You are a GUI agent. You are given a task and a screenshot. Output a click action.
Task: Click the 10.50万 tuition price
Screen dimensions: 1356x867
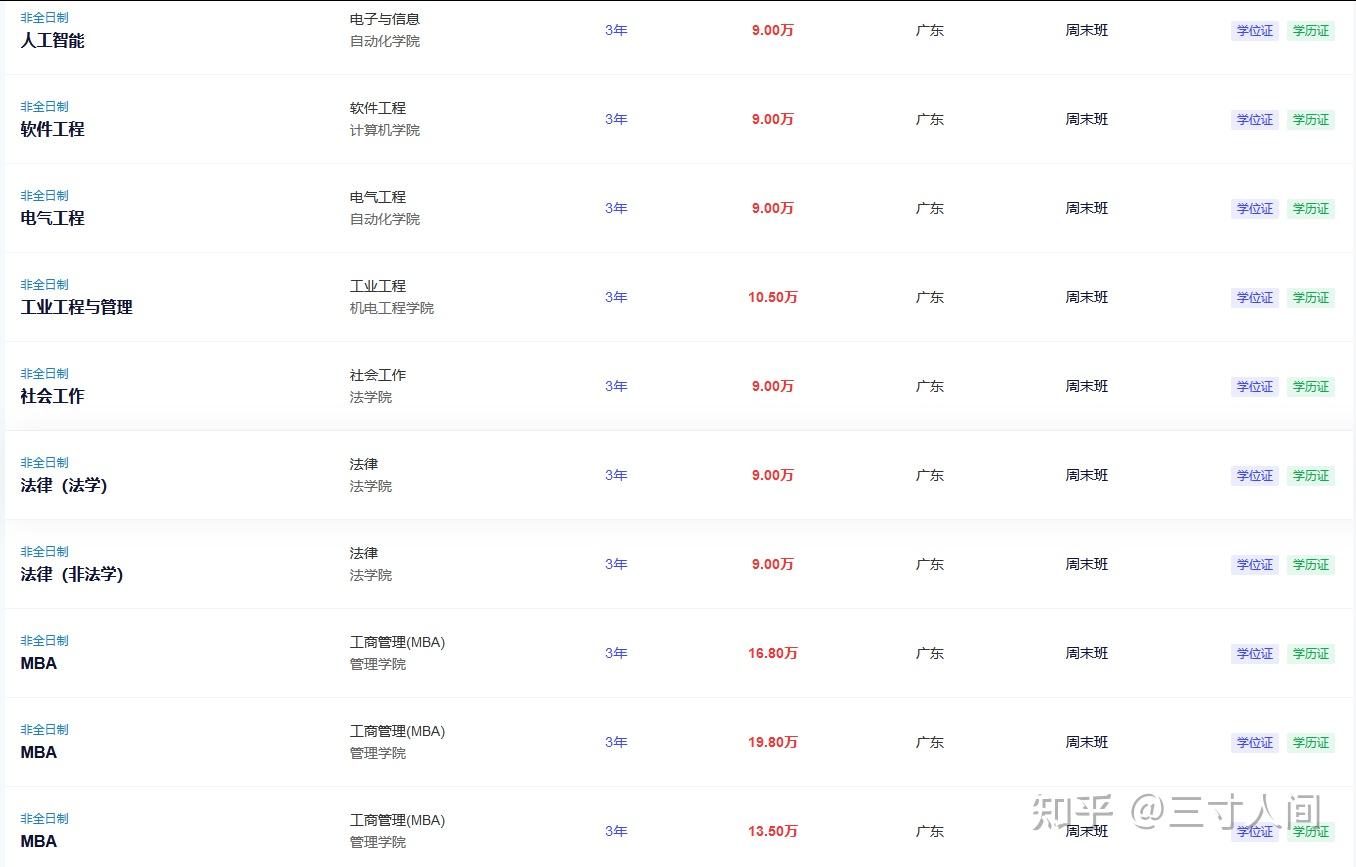[772, 298]
